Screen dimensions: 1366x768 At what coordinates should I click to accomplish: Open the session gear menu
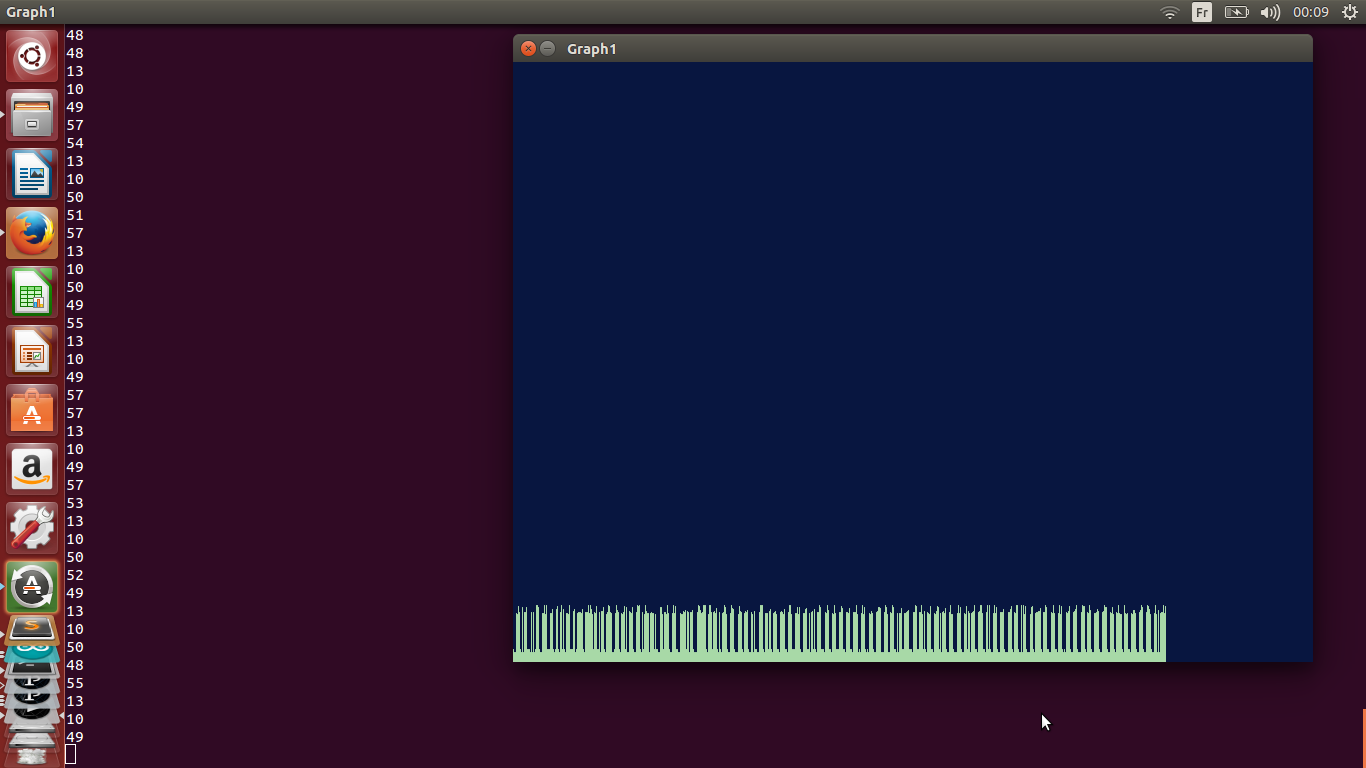click(1349, 12)
